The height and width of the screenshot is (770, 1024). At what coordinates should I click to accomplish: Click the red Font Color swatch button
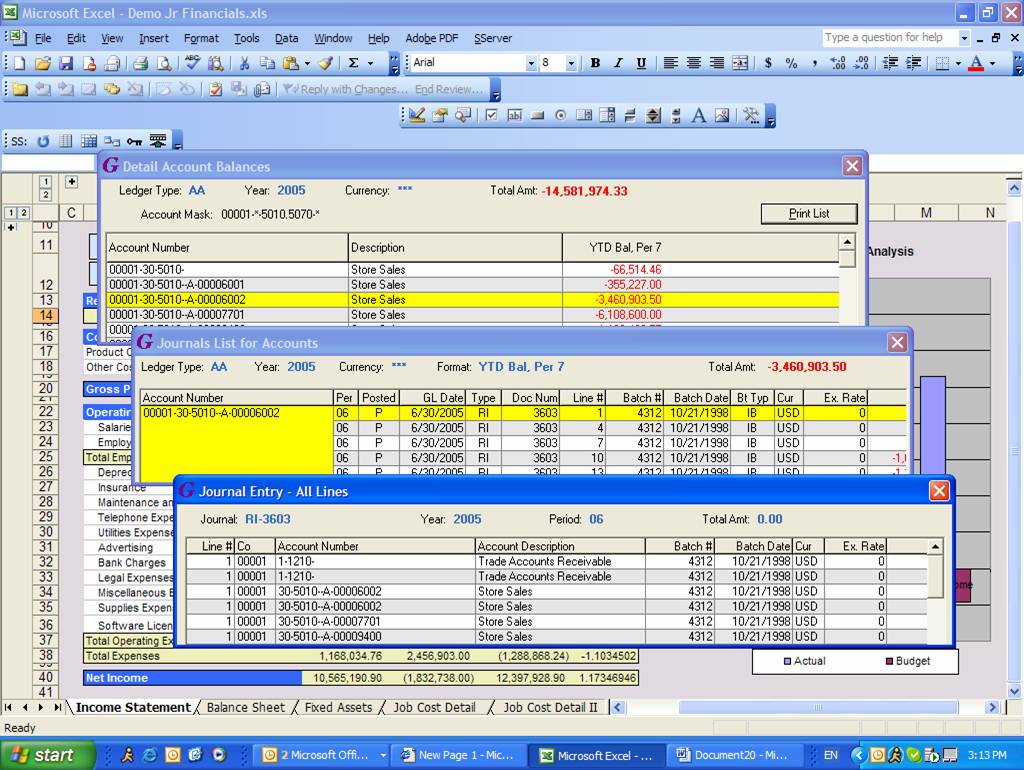[x=976, y=63]
